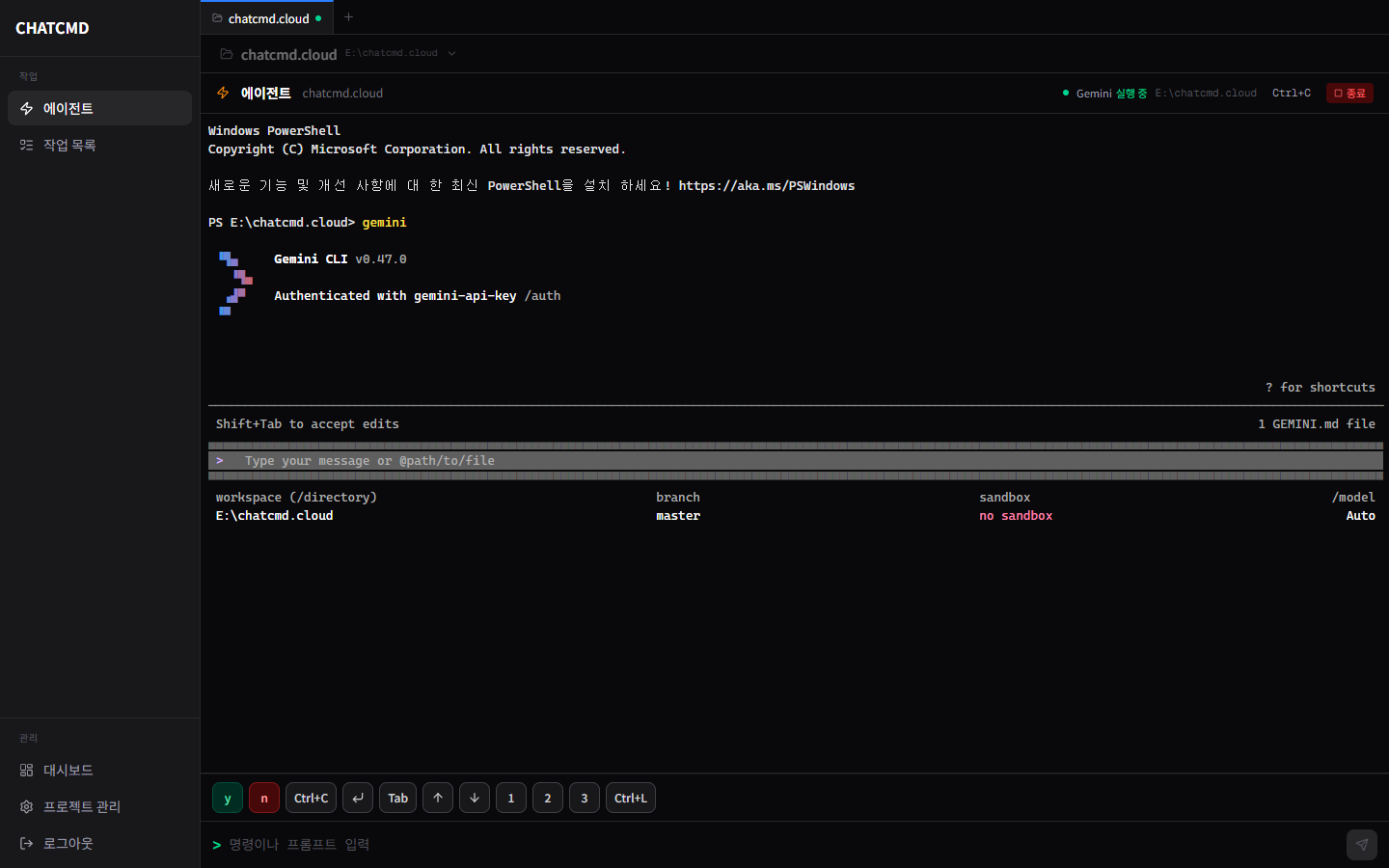Send Ctrl+C from the quick key bar
The width and height of the screenshot is (1389, 868).
(x=311, y=798)
